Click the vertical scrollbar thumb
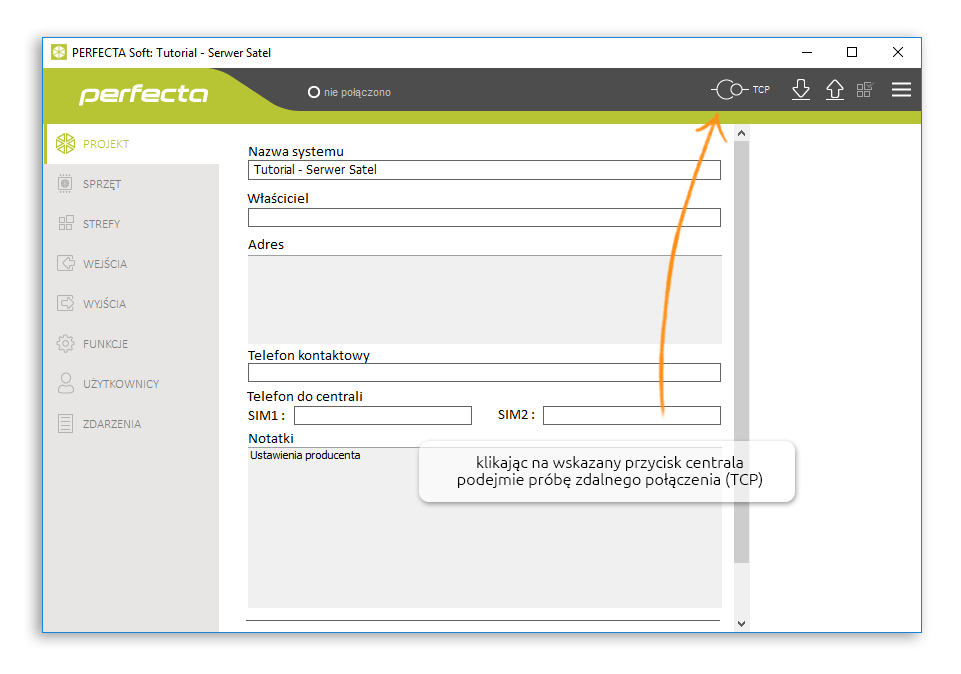The height and width of the screenshot is (674, 961). (x=742, y=352)
